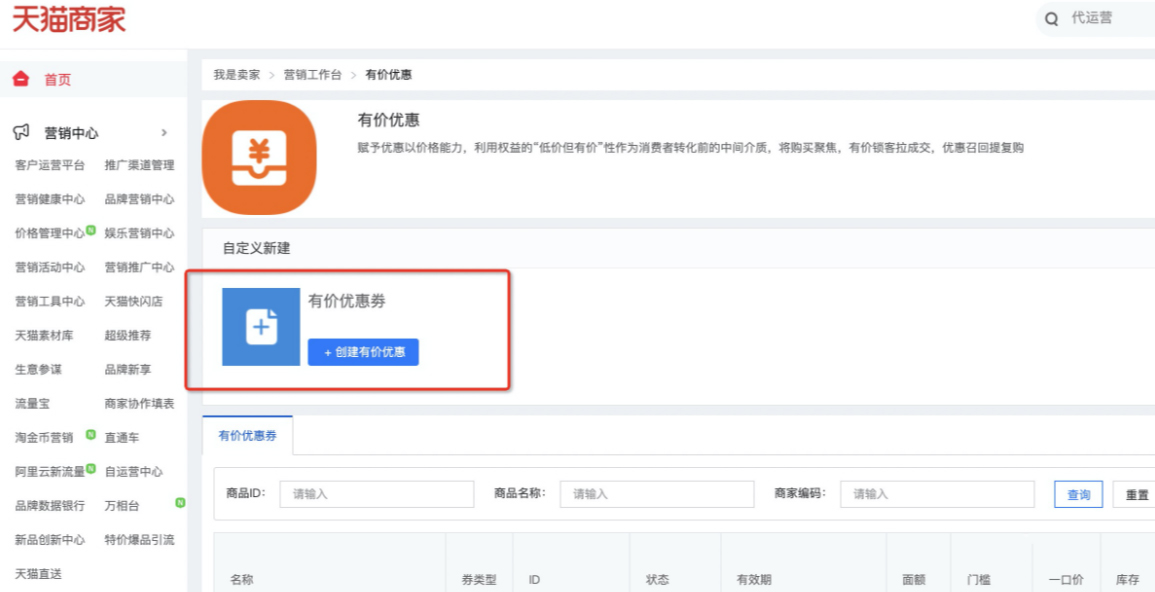This screenshot has width=1155, height=592.
Task: Open 万相台 link
Action: pos(122,506)
